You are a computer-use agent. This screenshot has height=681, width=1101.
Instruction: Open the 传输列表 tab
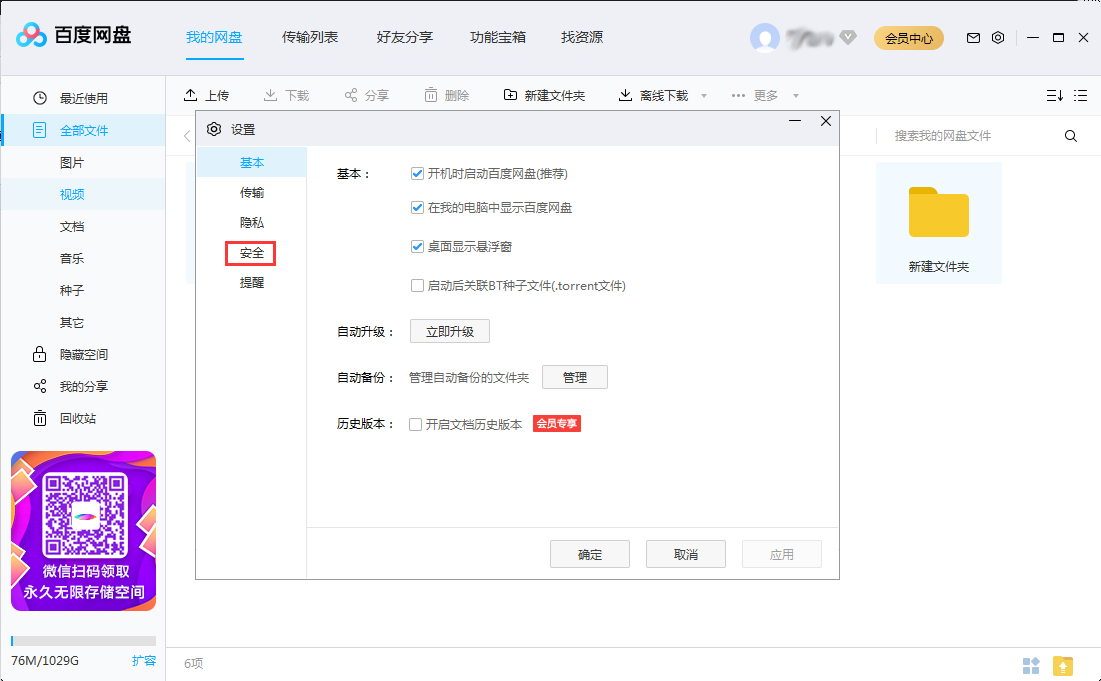[x=309, y=37]
